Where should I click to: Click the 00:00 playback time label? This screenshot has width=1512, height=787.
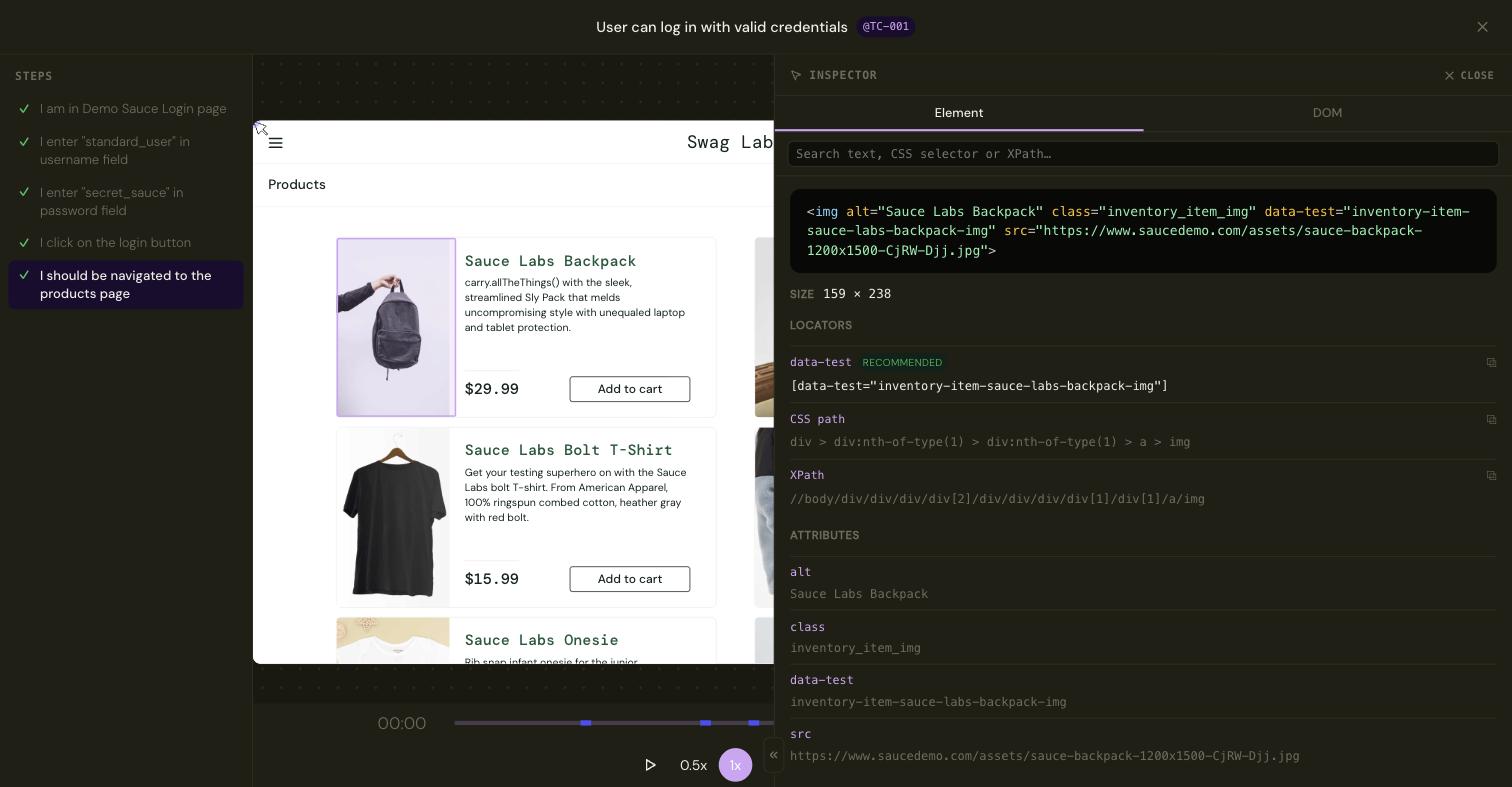click(402, 723)
